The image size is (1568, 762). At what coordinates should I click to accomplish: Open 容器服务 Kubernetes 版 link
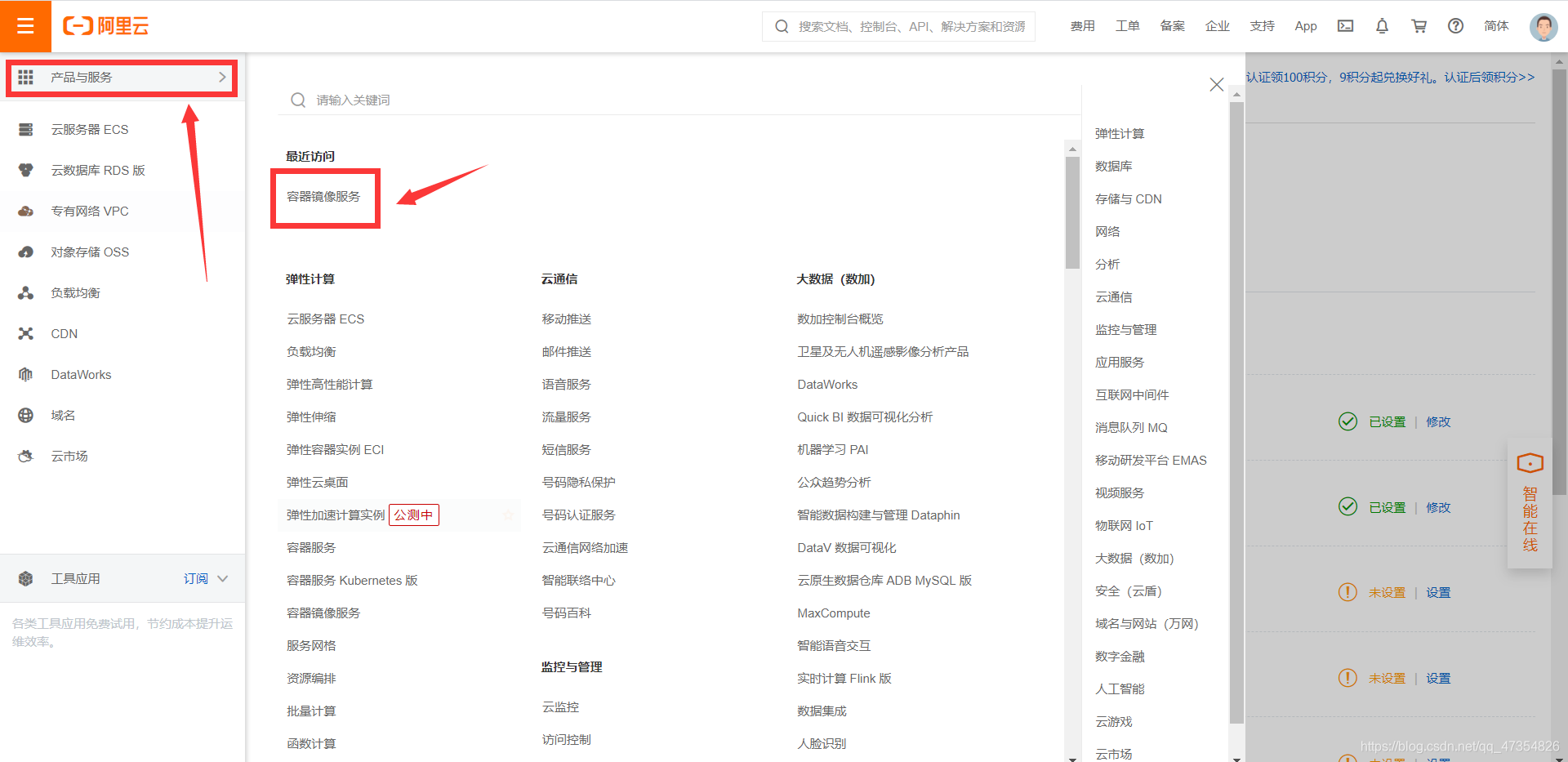[352, 580]
